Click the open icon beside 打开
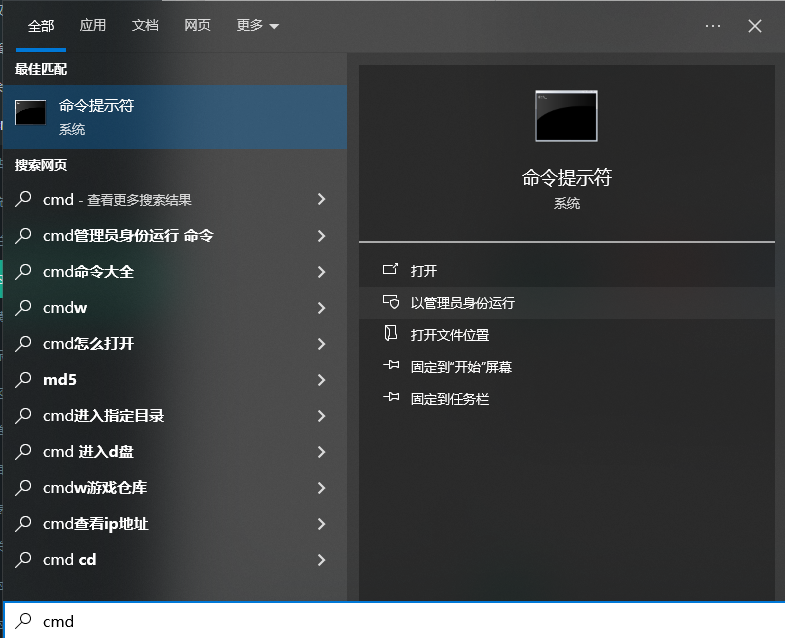The height and width of the screenshot is (638, 785). click(390, 269)
